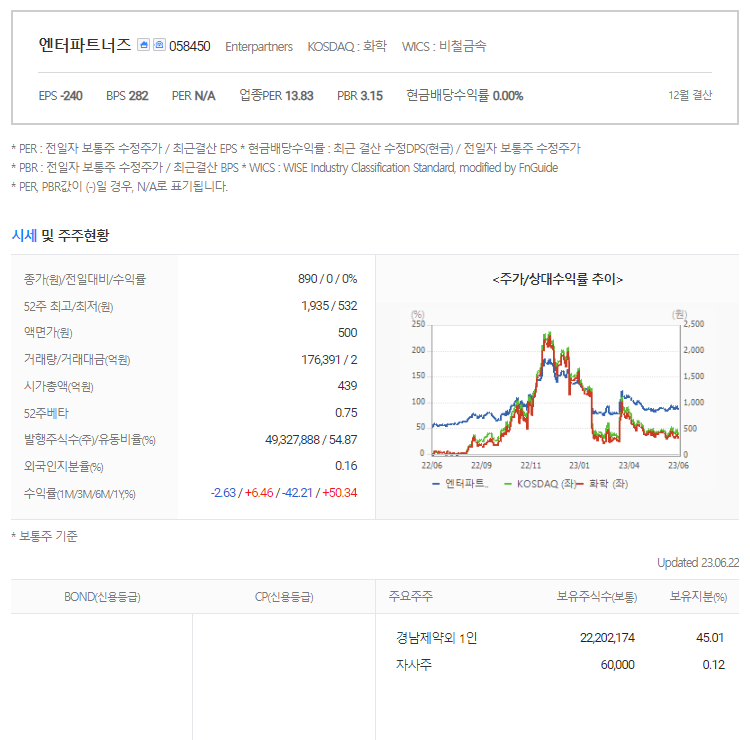This screenshot has height=740, width=750.
Task: Click the 수익률(1M/3M/6M/1Y,%) row label
Action: tap(80, 494)
